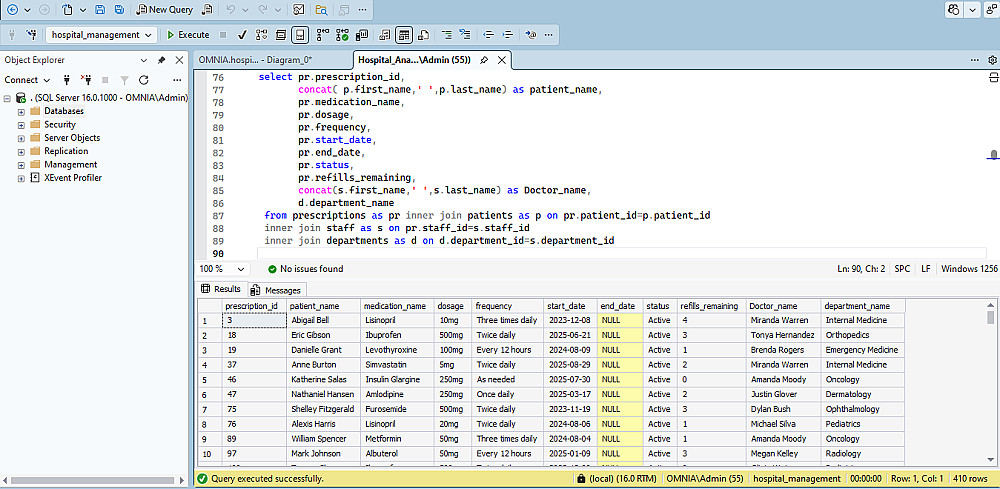Toggle Results to Grid output mode

[404, 34]
